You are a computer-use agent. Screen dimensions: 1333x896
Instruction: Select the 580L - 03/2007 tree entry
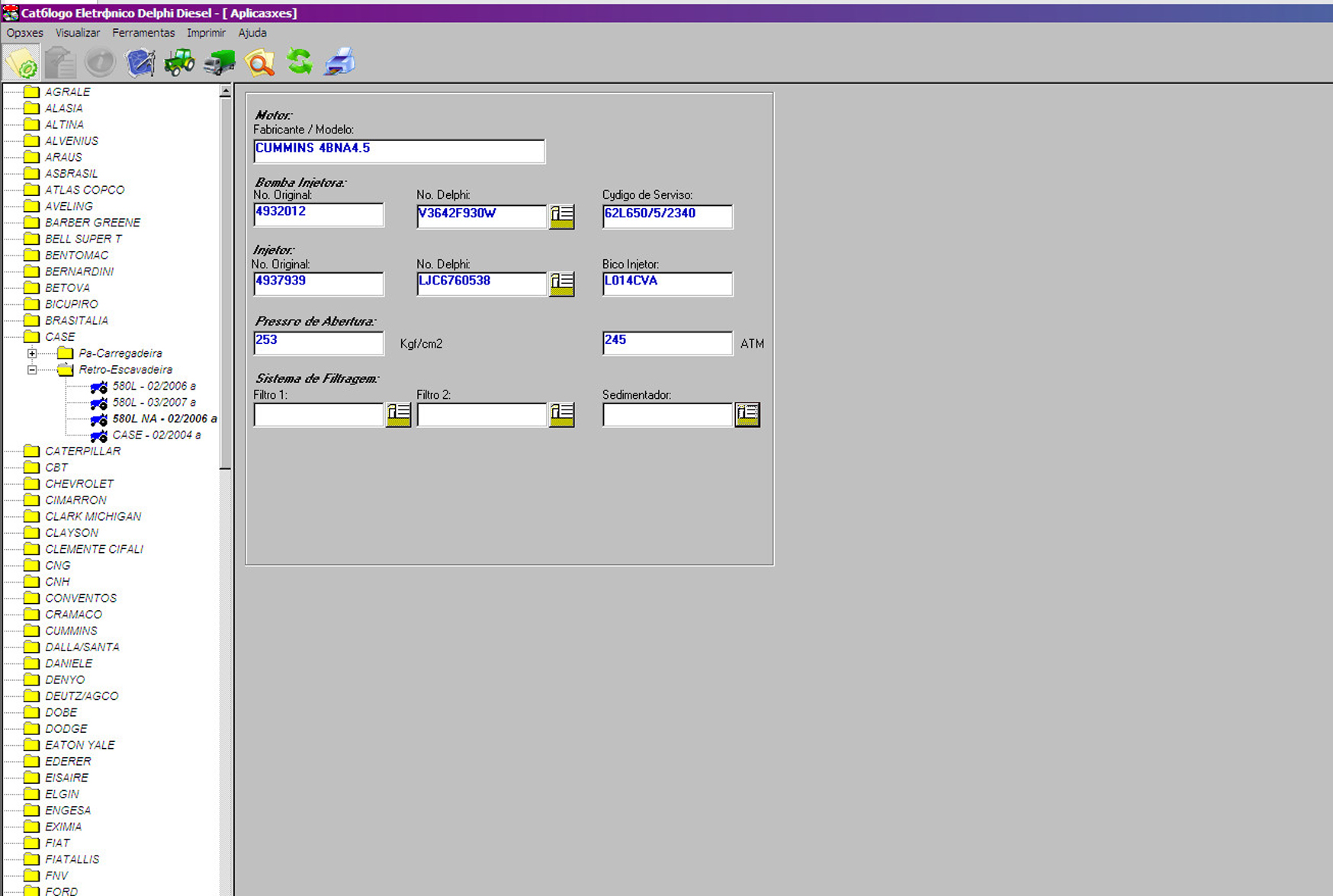point(153,403)
